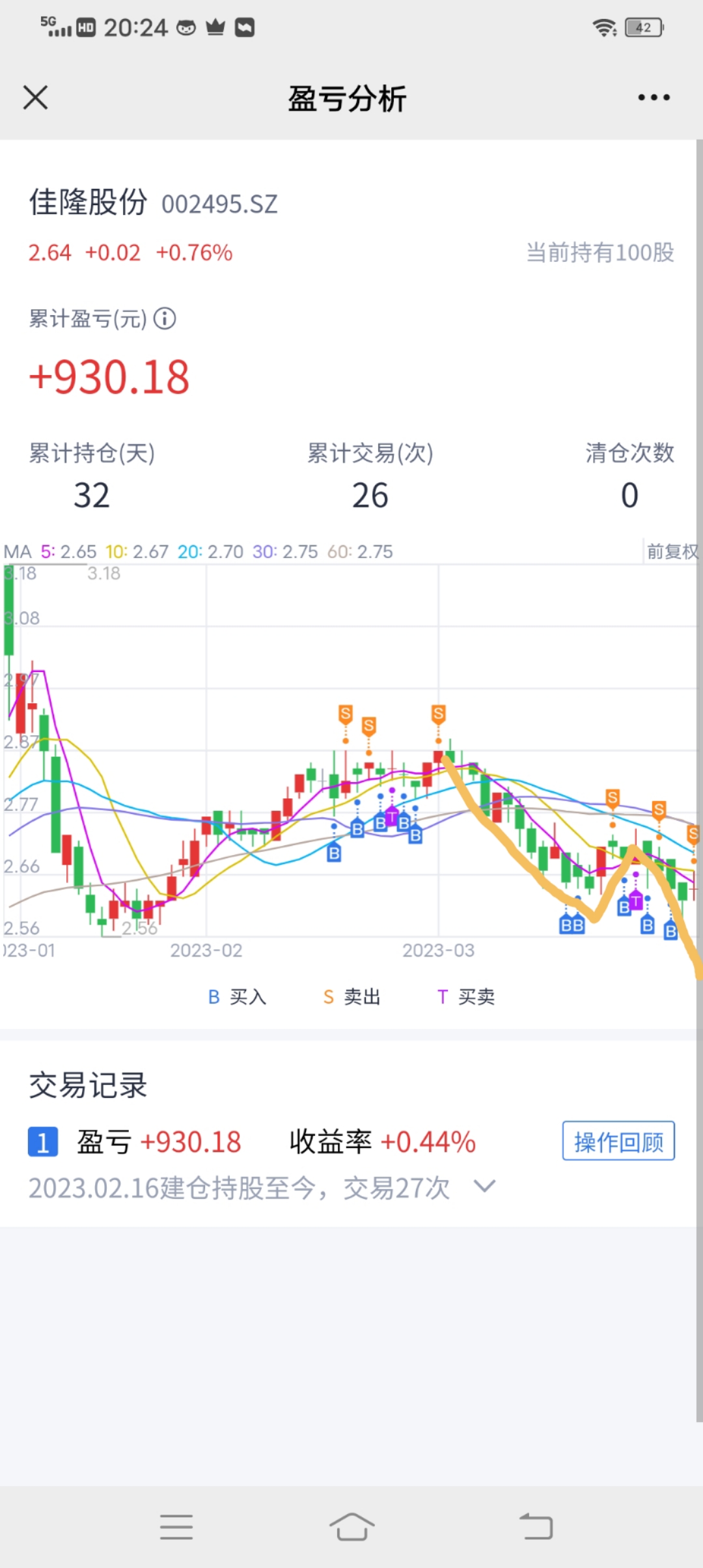The height and width of the screenshot is (1568, 703).
Task: Tap the double BB buy marker on chart
Action: [572, 925]
